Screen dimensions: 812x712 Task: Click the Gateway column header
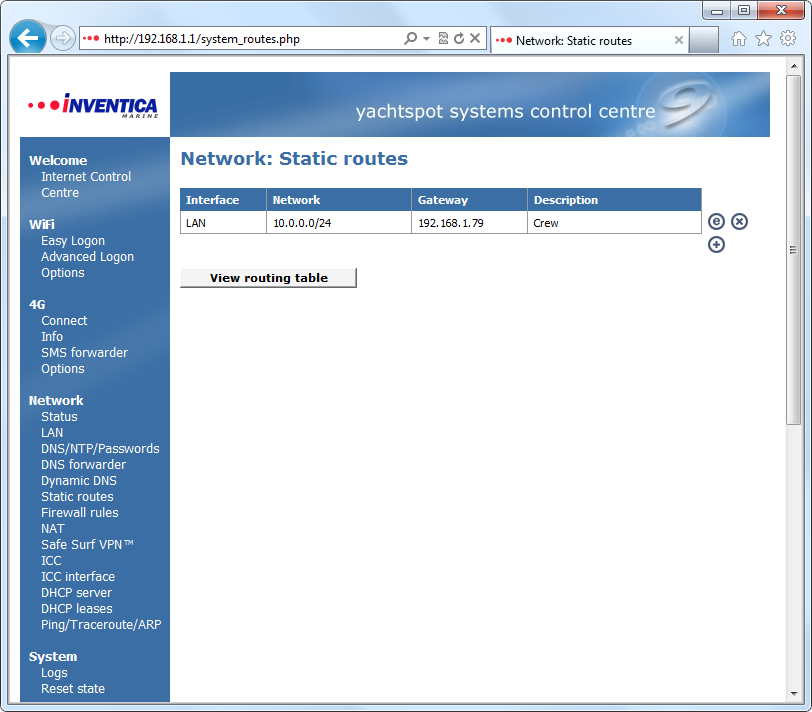469,200
